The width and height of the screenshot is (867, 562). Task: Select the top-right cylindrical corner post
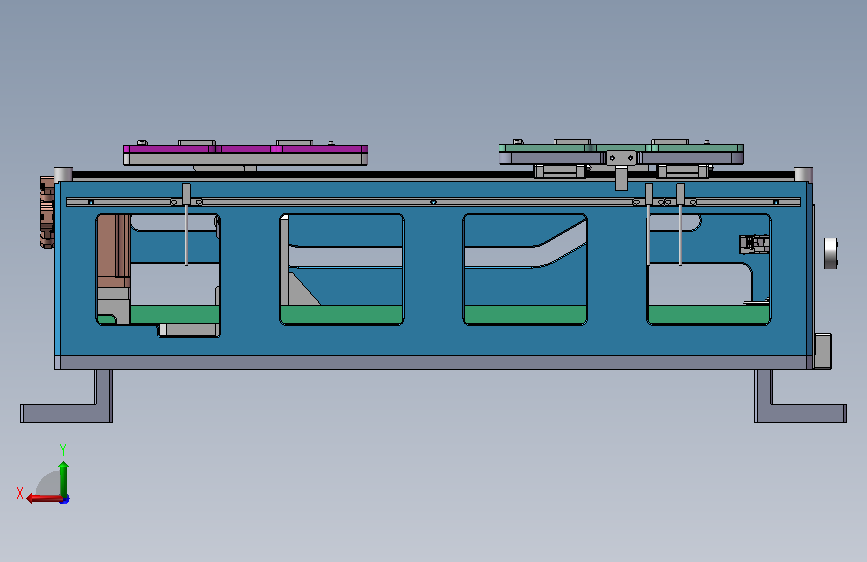coord(803,174)
